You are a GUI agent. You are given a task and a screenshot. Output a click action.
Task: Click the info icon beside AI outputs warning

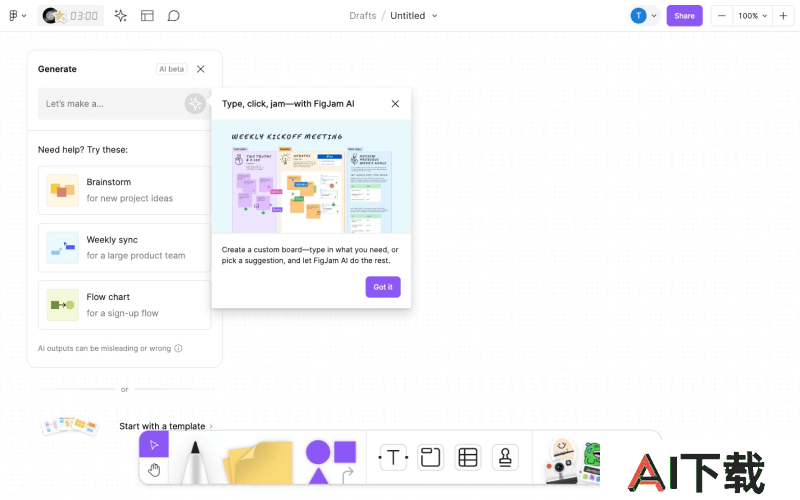click(x=178, y=348)
